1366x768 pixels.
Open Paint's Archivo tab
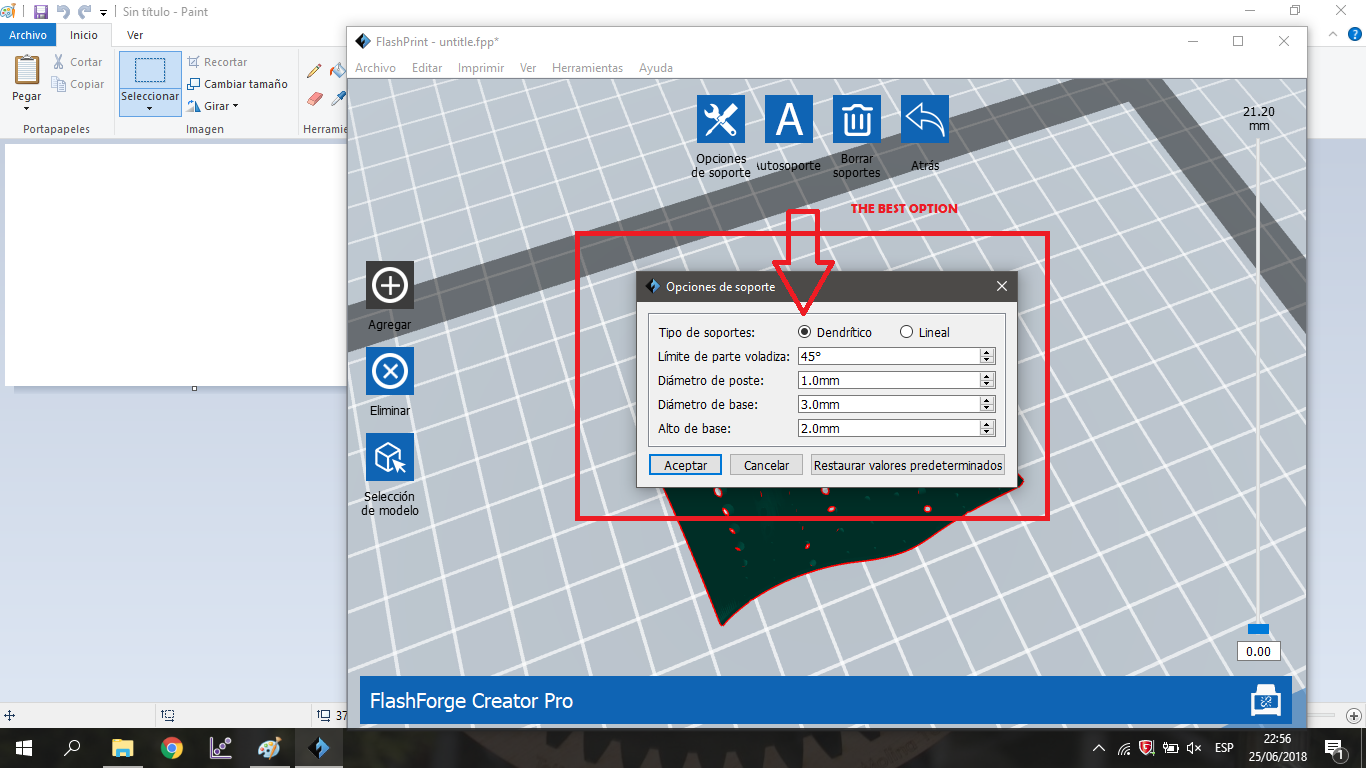[x=28, y=35]
